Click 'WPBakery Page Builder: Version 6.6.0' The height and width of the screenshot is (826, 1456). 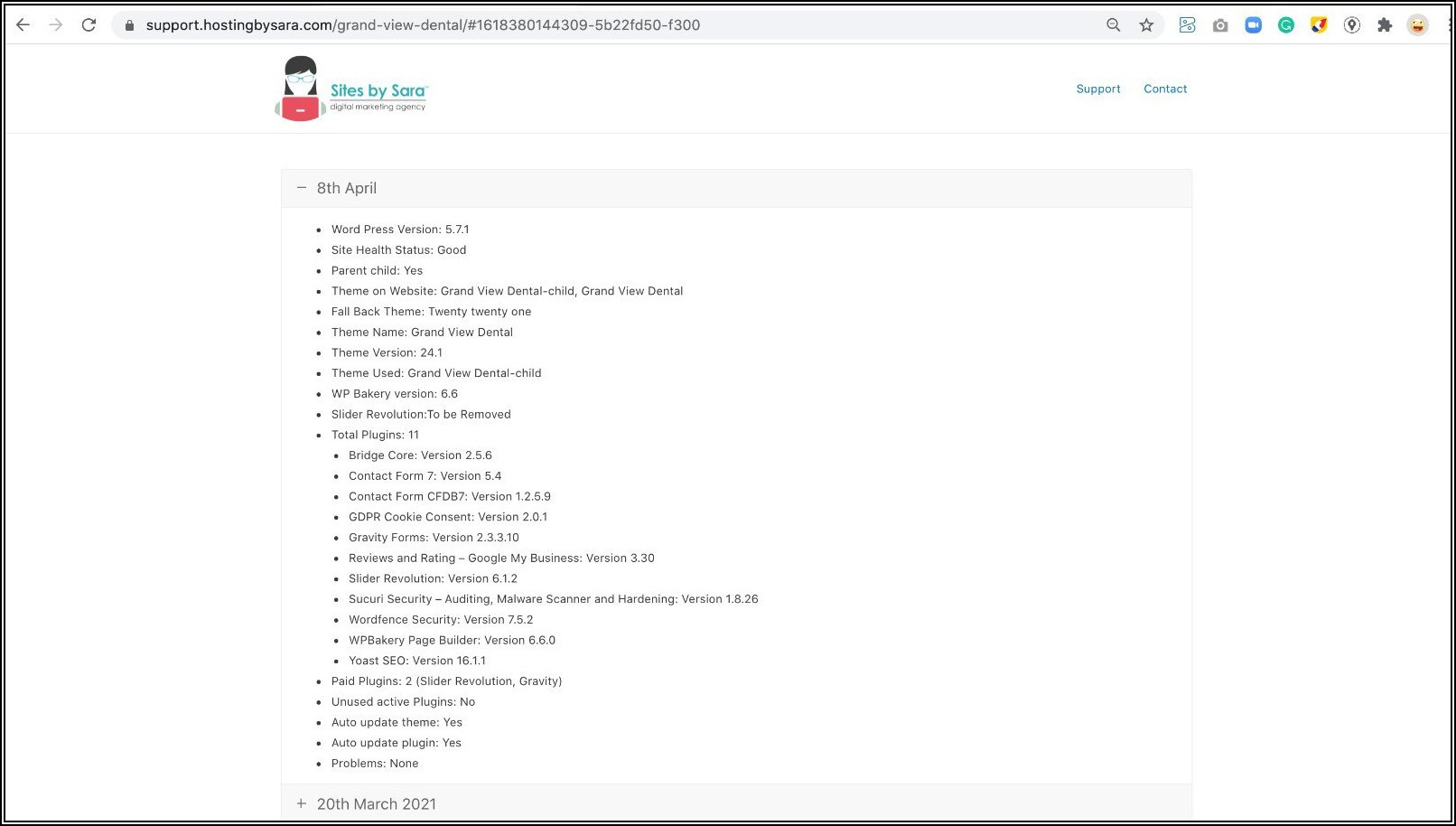coord(452,641)
